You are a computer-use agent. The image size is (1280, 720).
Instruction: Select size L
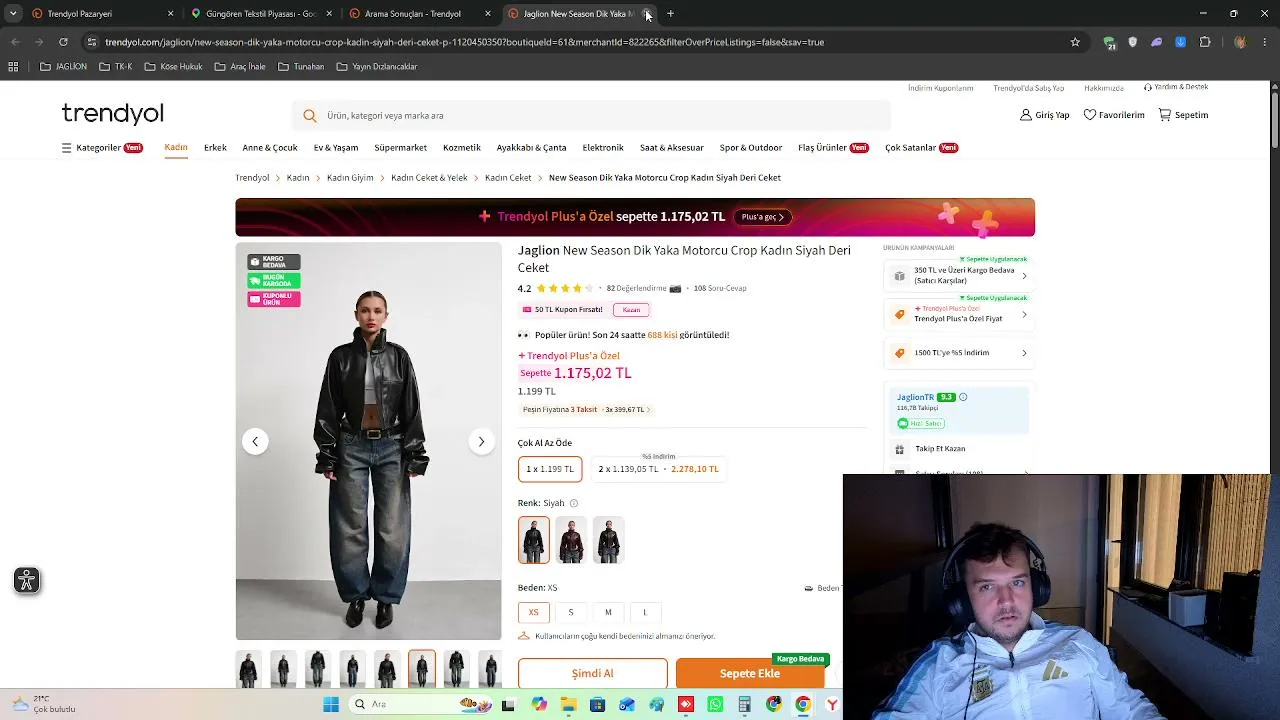click(645, 612)
